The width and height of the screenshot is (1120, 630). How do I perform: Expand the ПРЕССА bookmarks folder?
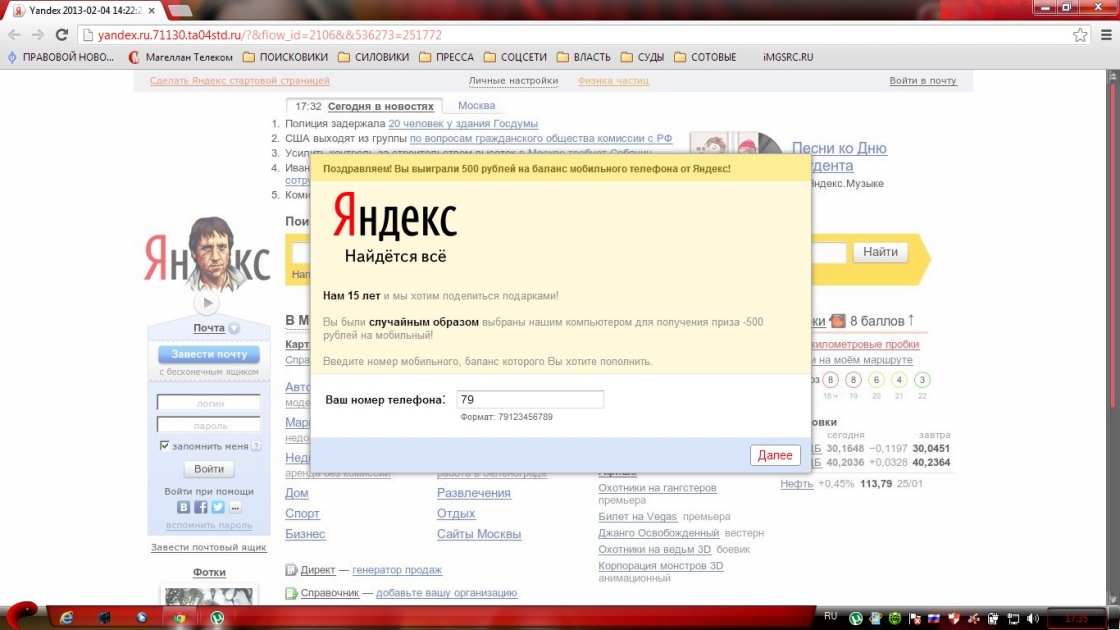click(446, 57)
